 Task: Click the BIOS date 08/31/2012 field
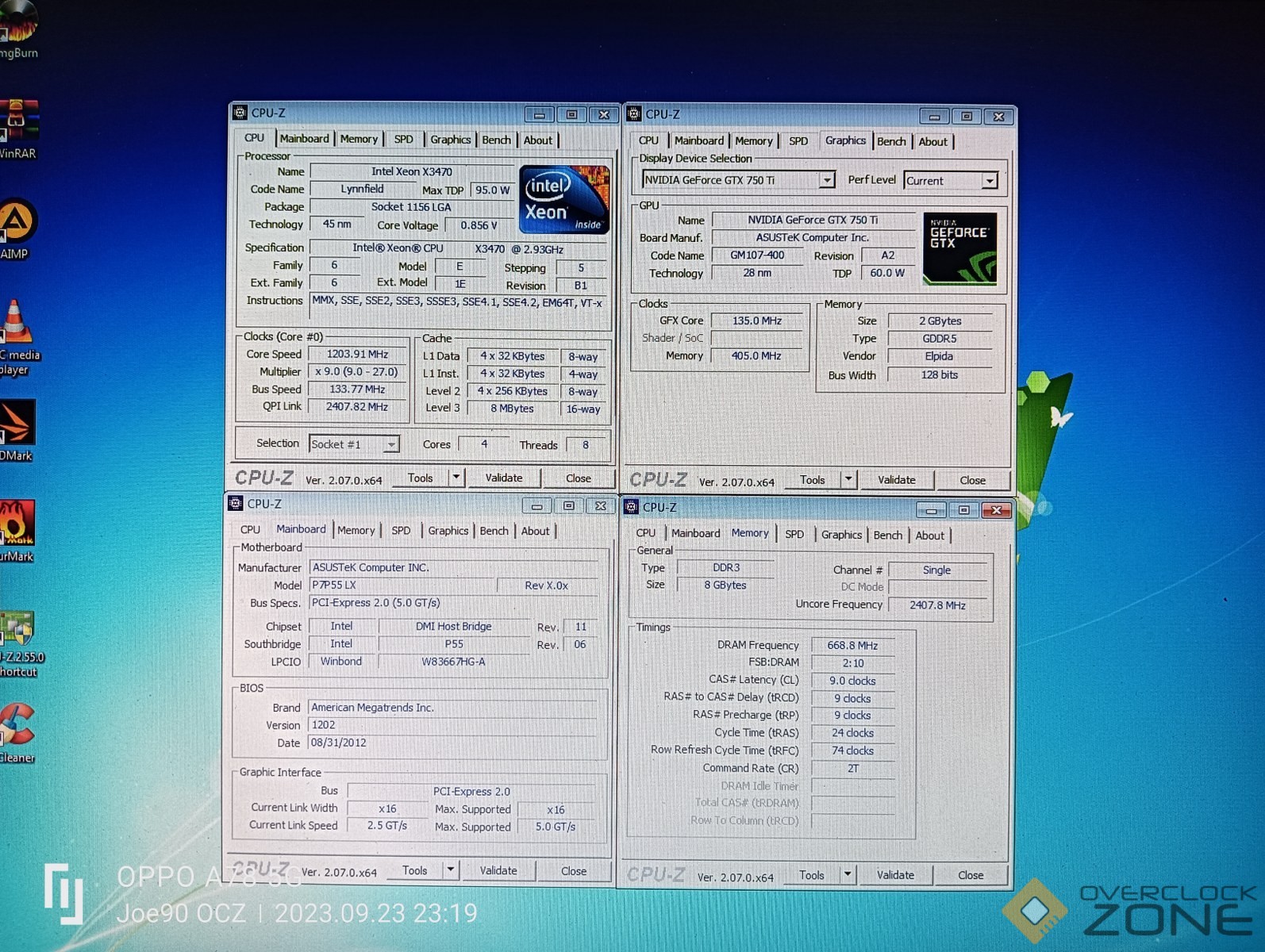(x=452, y=743)
